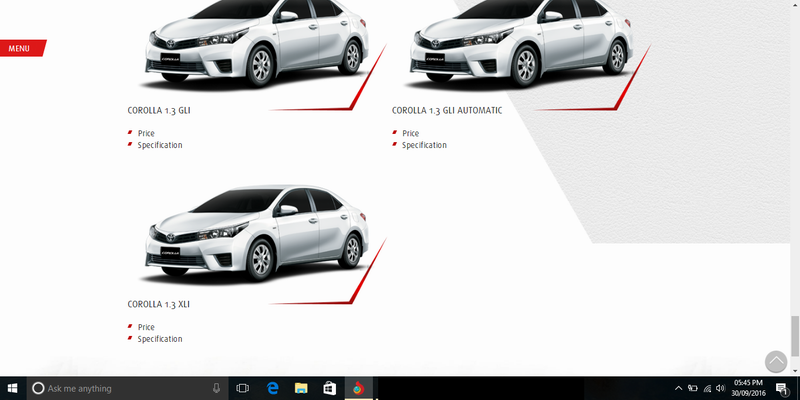Open Price link under Corolla 1.3 XLI
Viewport: 800px width, 400px height.
(x=146, y=327)
